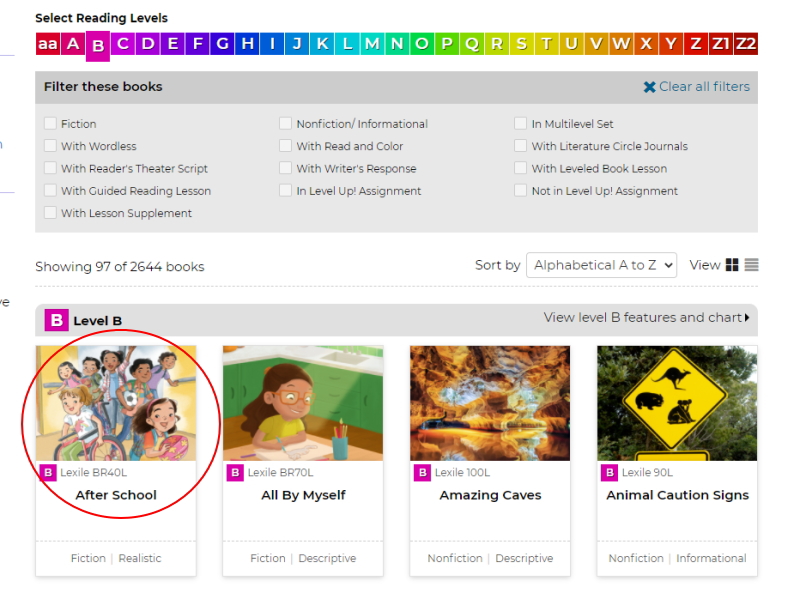Open the Sort by dropdown
The height and width of the screenshot is (599, 800).
point(602,265)
